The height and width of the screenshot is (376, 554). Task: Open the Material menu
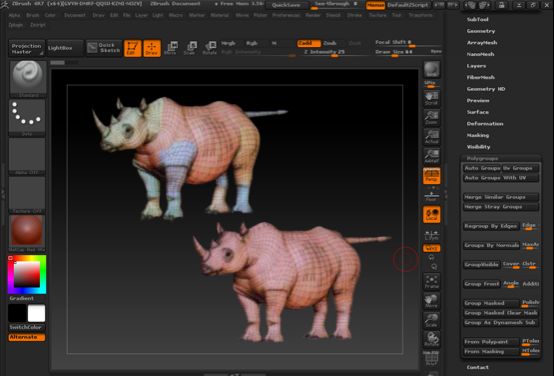(219, 16)
